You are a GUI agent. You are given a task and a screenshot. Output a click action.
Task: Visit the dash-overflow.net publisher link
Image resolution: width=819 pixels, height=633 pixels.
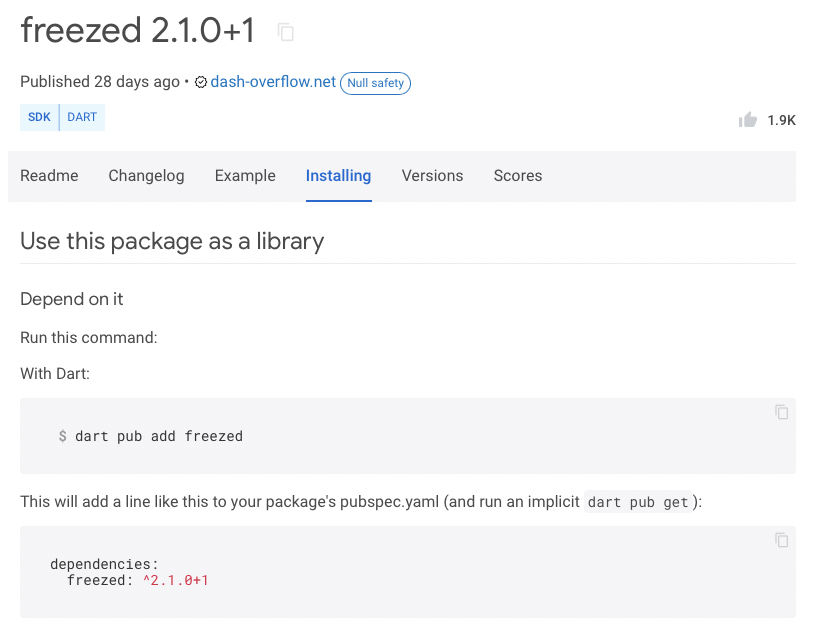pos(273,82)
